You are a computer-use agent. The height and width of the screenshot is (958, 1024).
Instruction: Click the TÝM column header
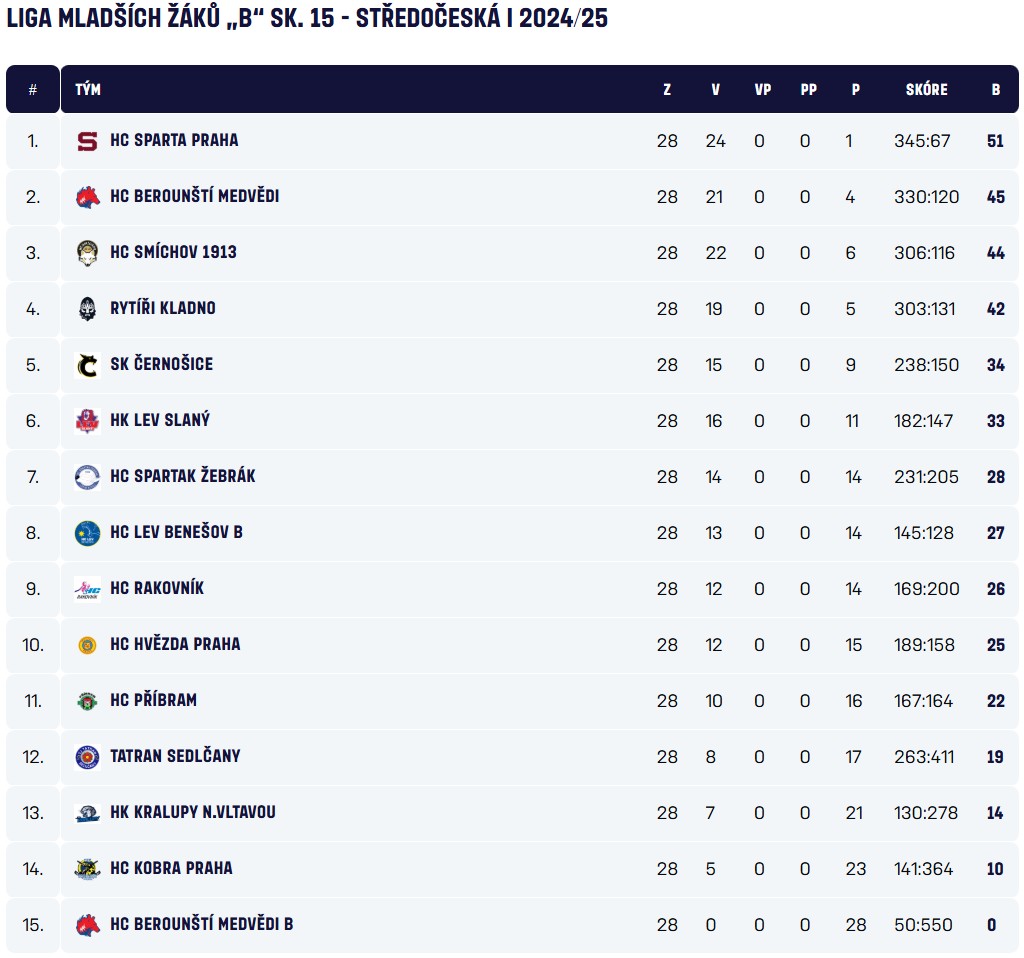pos(88,89)
